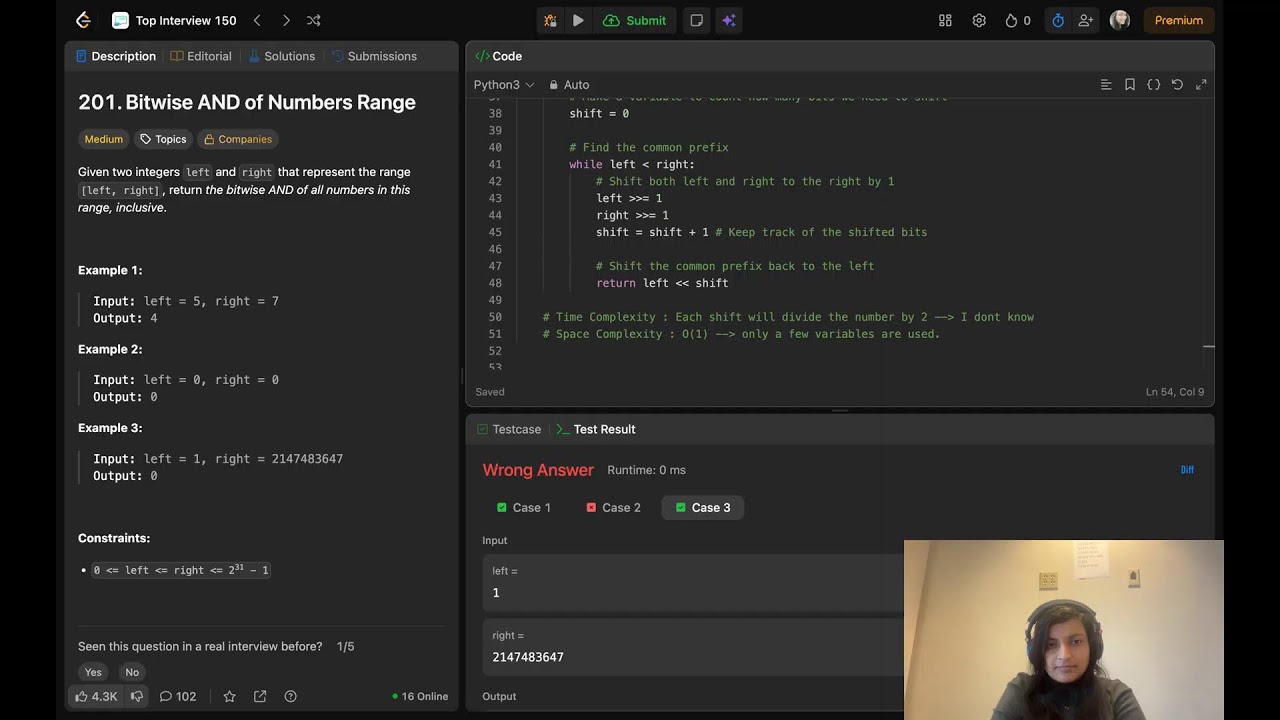Click the 'shift = 0' code line
Screen dimensions: 1280x720
pyautogui.click(x=599, y=113)
